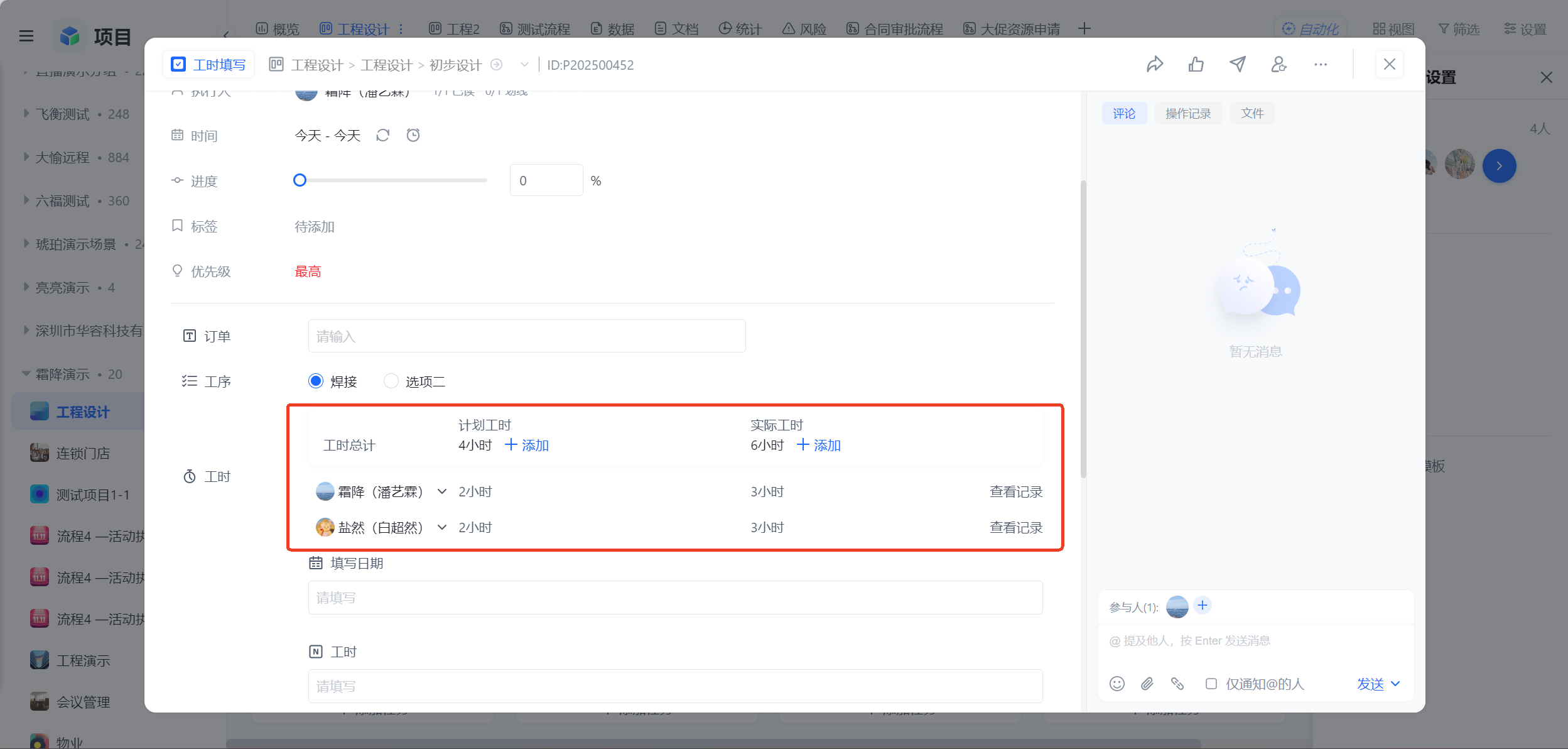Screen dimensions: 1568x749
Task: Open the 连锁门店 project in sidebar
Action: [82, 453]
